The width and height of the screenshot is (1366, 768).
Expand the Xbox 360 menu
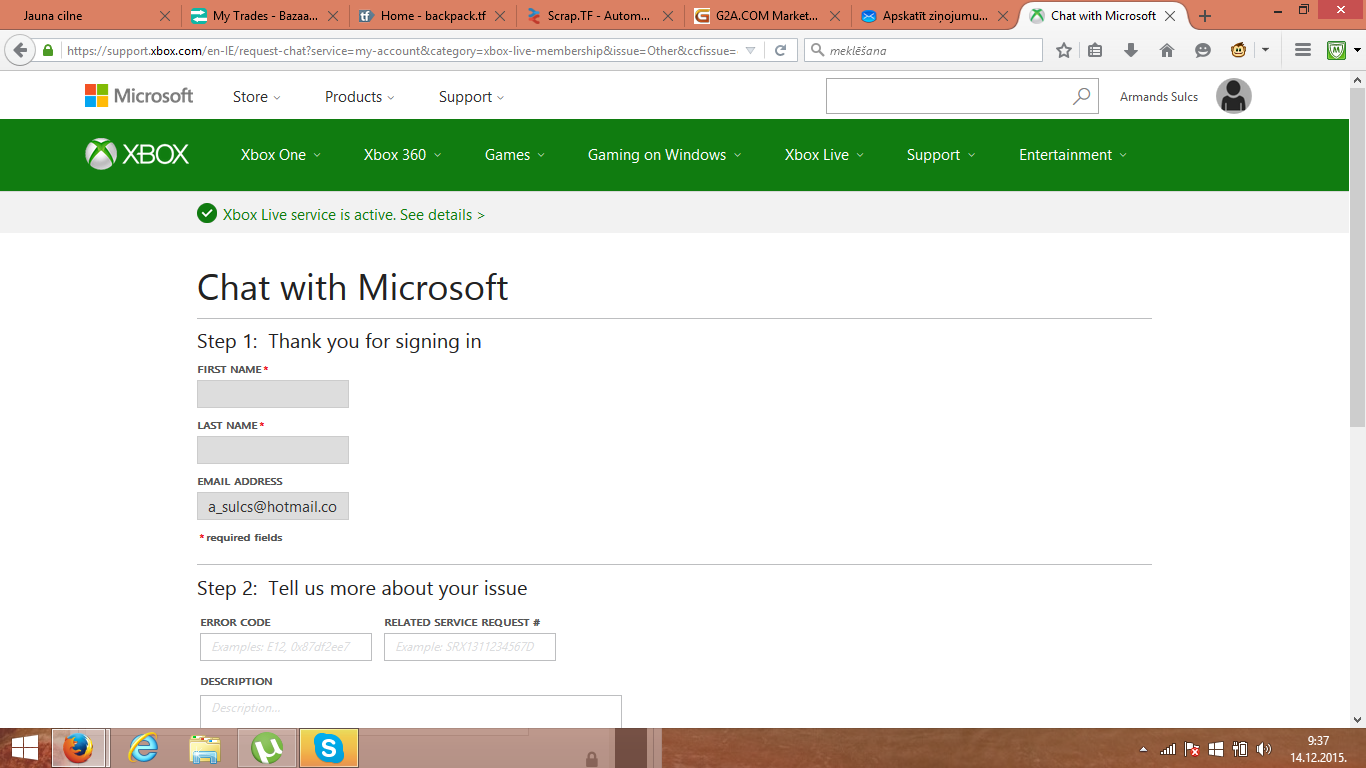pos(403,155)
